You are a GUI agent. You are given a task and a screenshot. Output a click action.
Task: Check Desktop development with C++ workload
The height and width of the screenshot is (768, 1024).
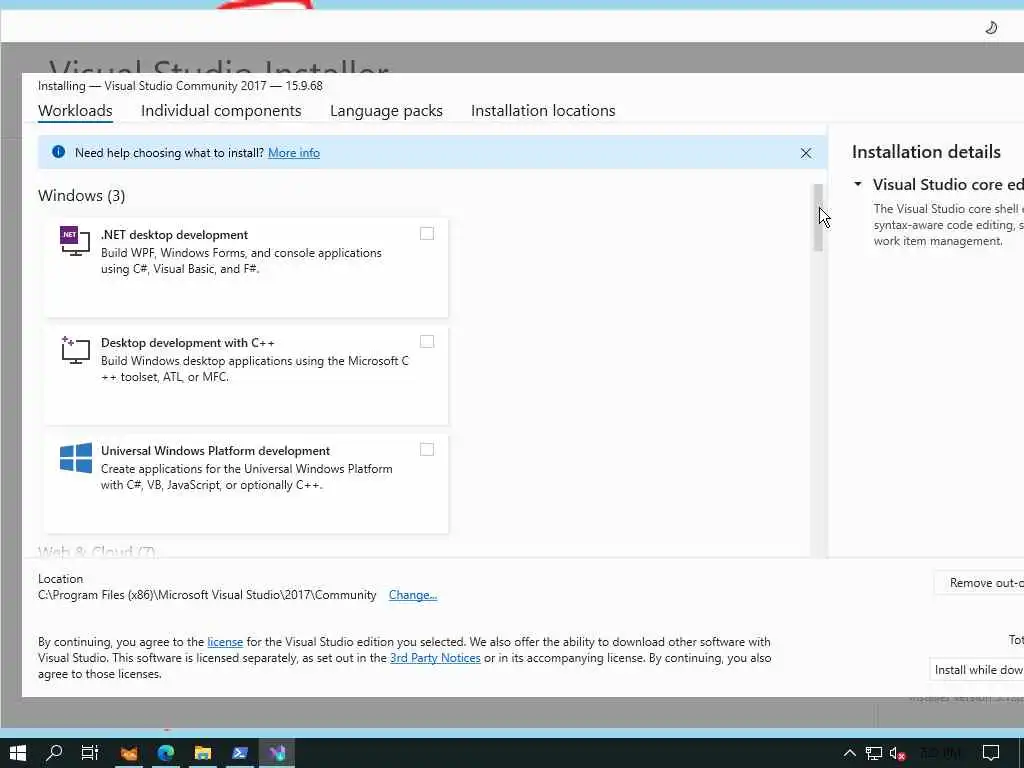426,342
